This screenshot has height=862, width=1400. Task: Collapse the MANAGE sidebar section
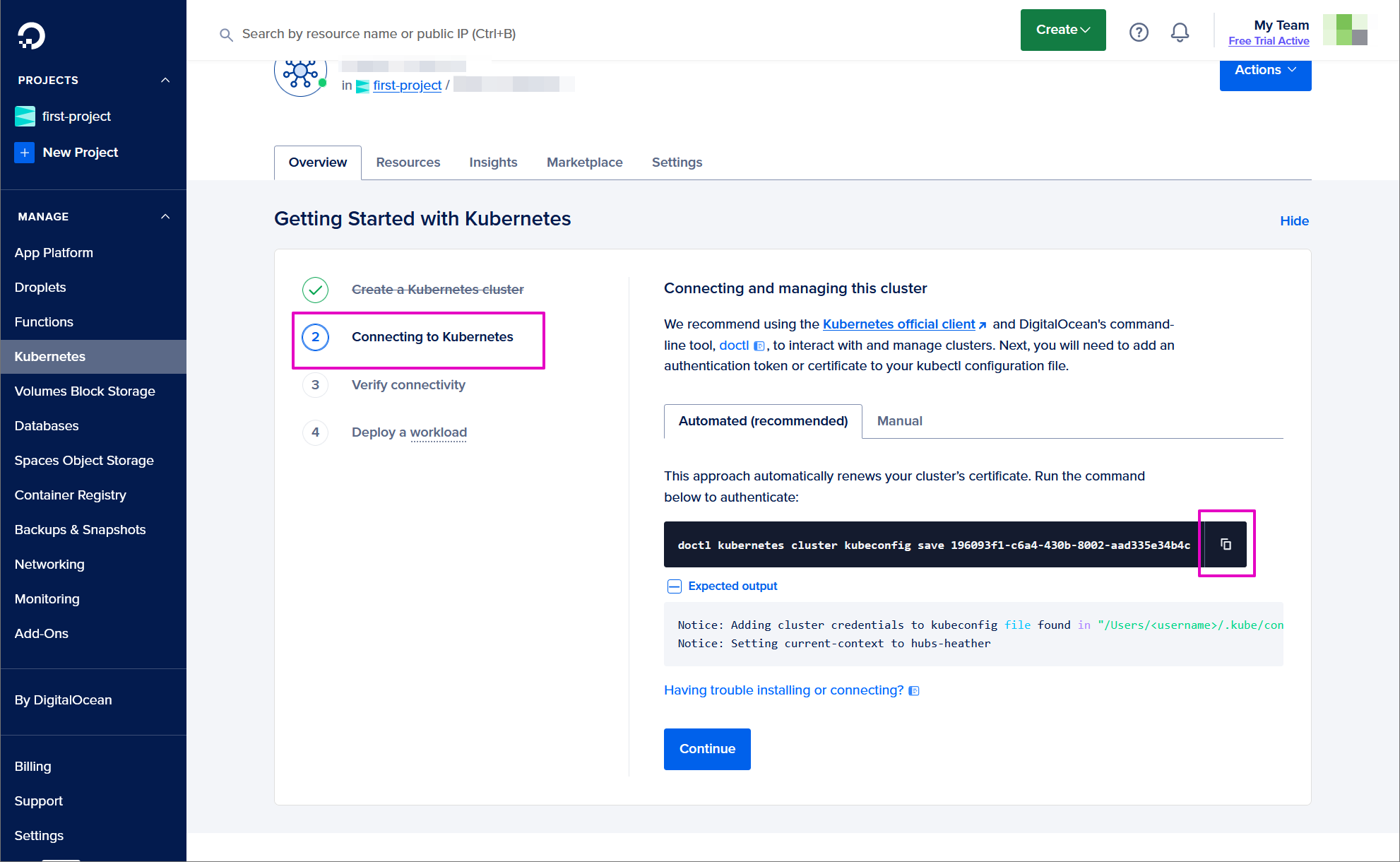(165, 216)
